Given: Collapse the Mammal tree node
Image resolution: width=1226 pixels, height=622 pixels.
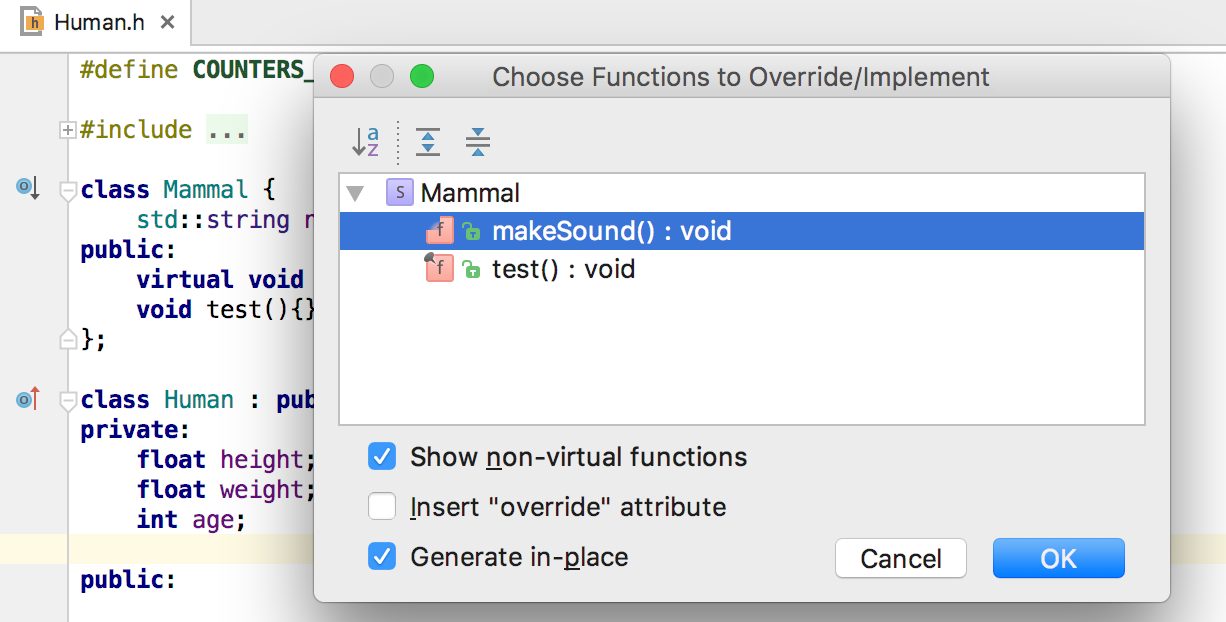Looking at the screenshot, I should (x=355, y=193).
